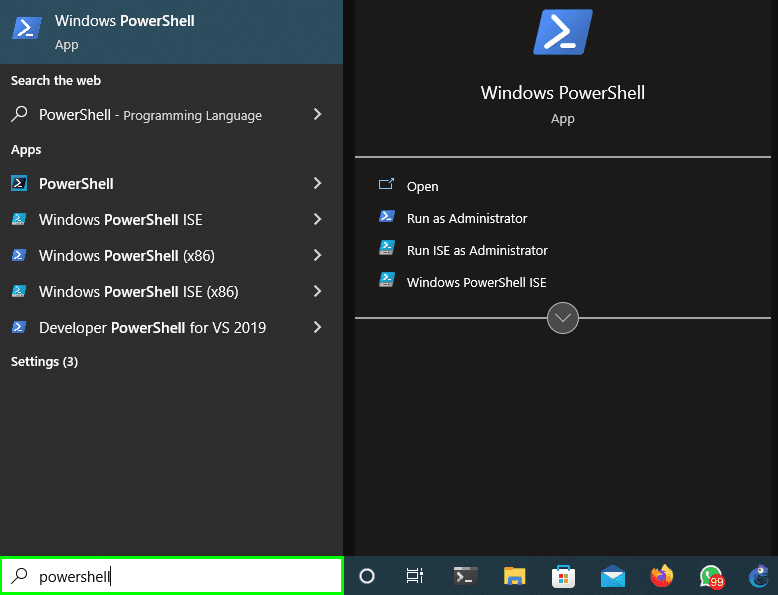Viewport: 778px width, 595px height.
Task: Click the Run ISE as Administrator icon
Action: click(387, 248)
